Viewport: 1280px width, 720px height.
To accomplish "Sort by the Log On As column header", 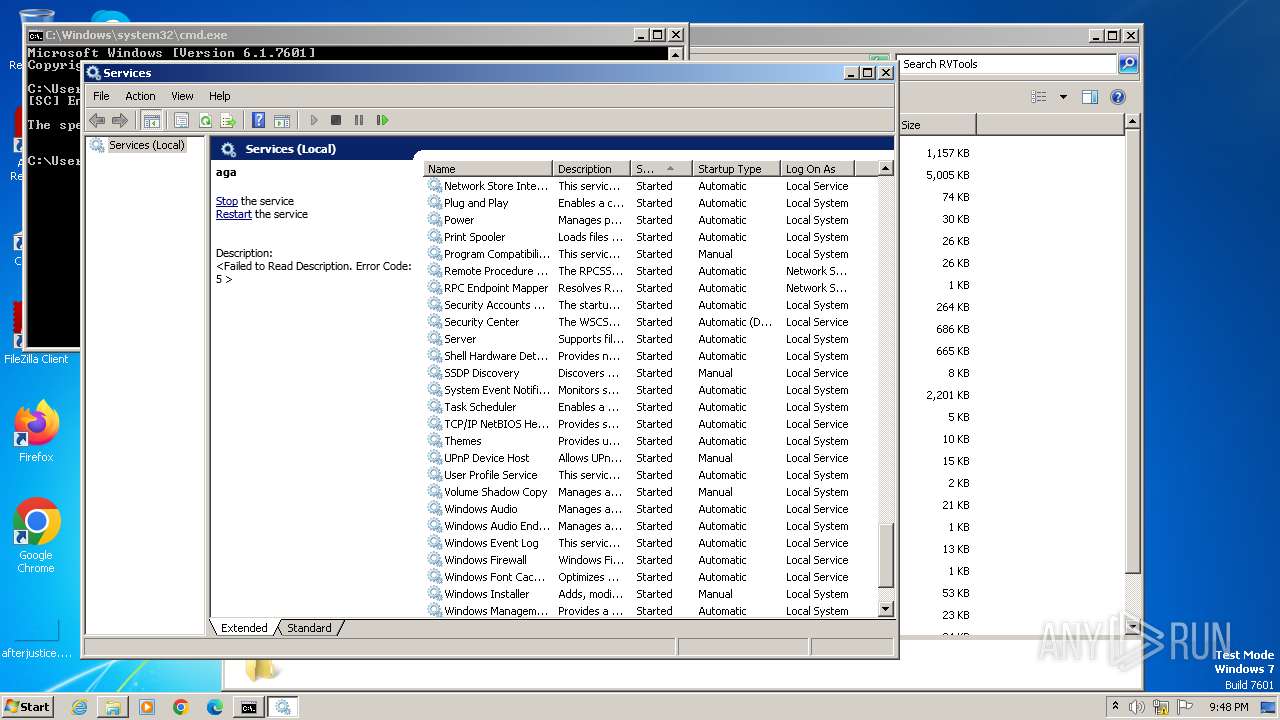I will coord(818,169).
